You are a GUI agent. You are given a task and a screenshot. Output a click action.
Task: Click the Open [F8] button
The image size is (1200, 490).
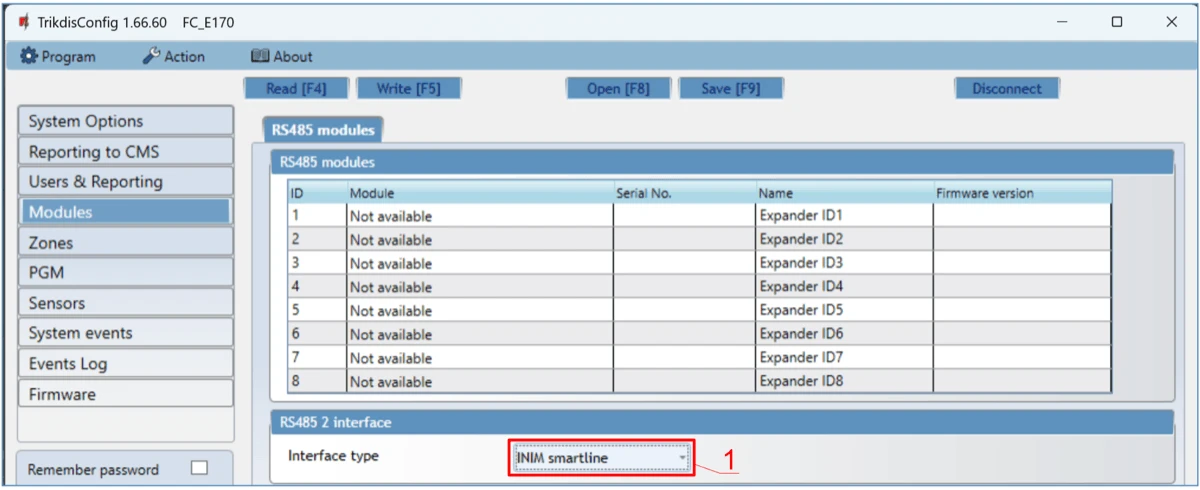[x=617, y=89]
